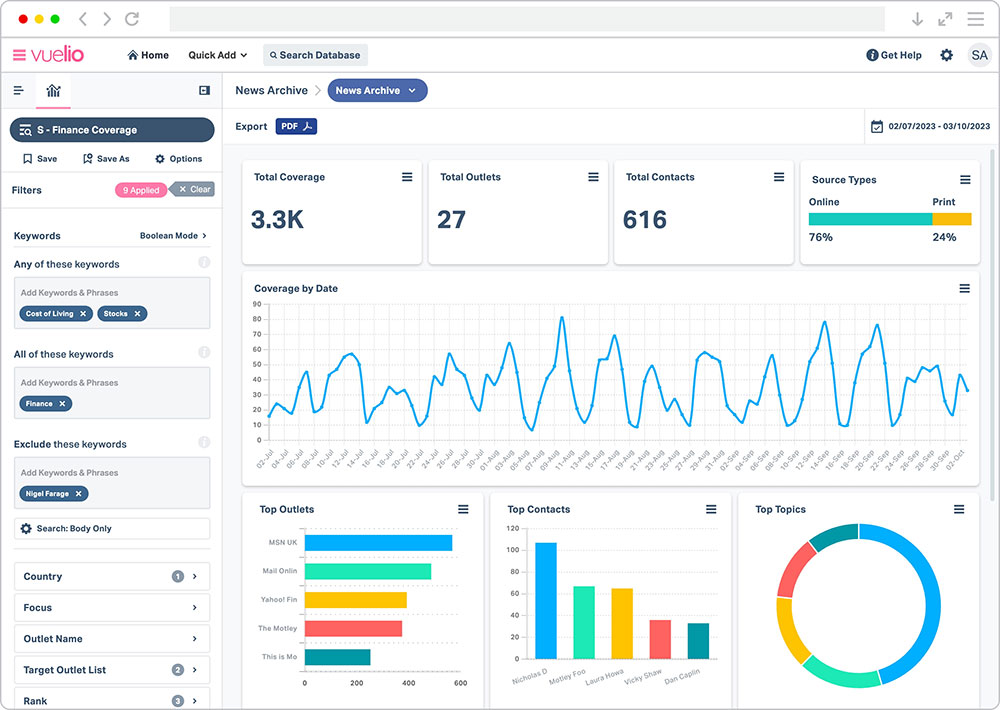Open the Coverage by Date chart menu
Image resolution: width=1000 pixels, height=710 pixels.
(964, 288)
